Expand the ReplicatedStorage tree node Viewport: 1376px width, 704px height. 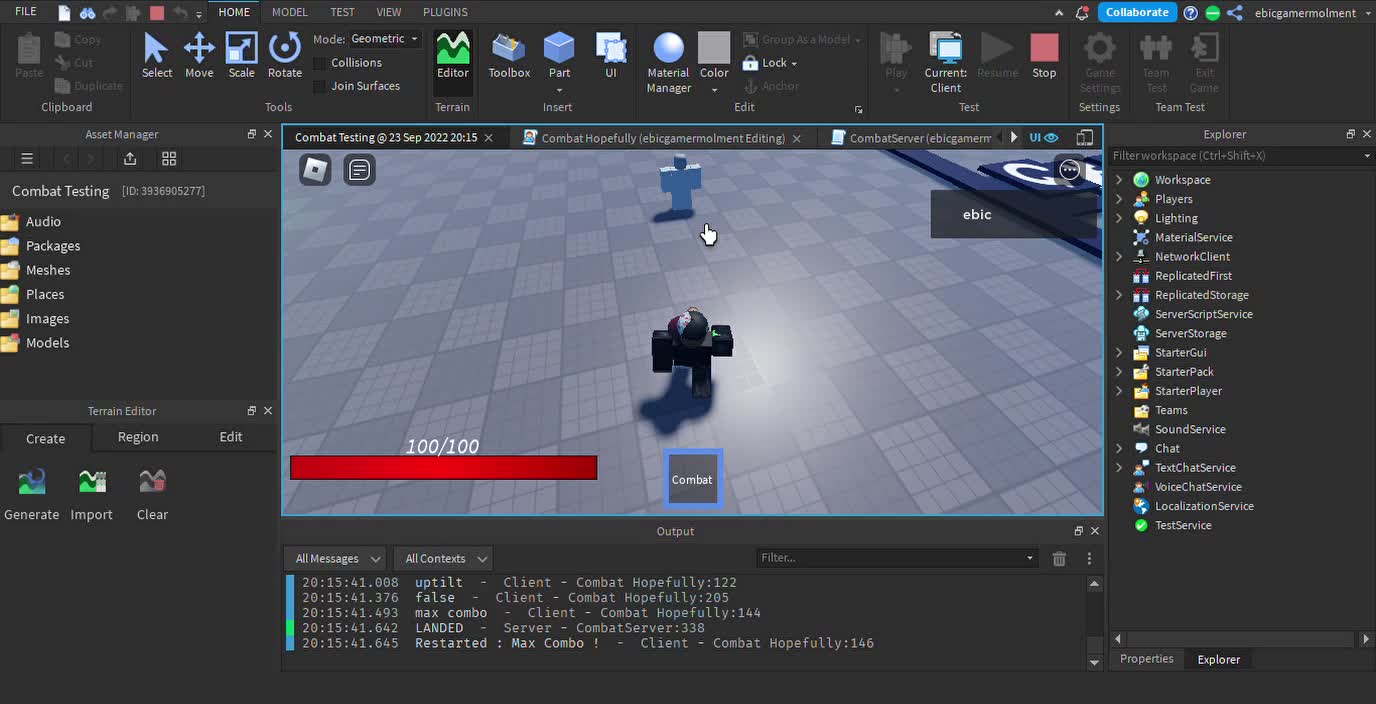pos(1119,295)
